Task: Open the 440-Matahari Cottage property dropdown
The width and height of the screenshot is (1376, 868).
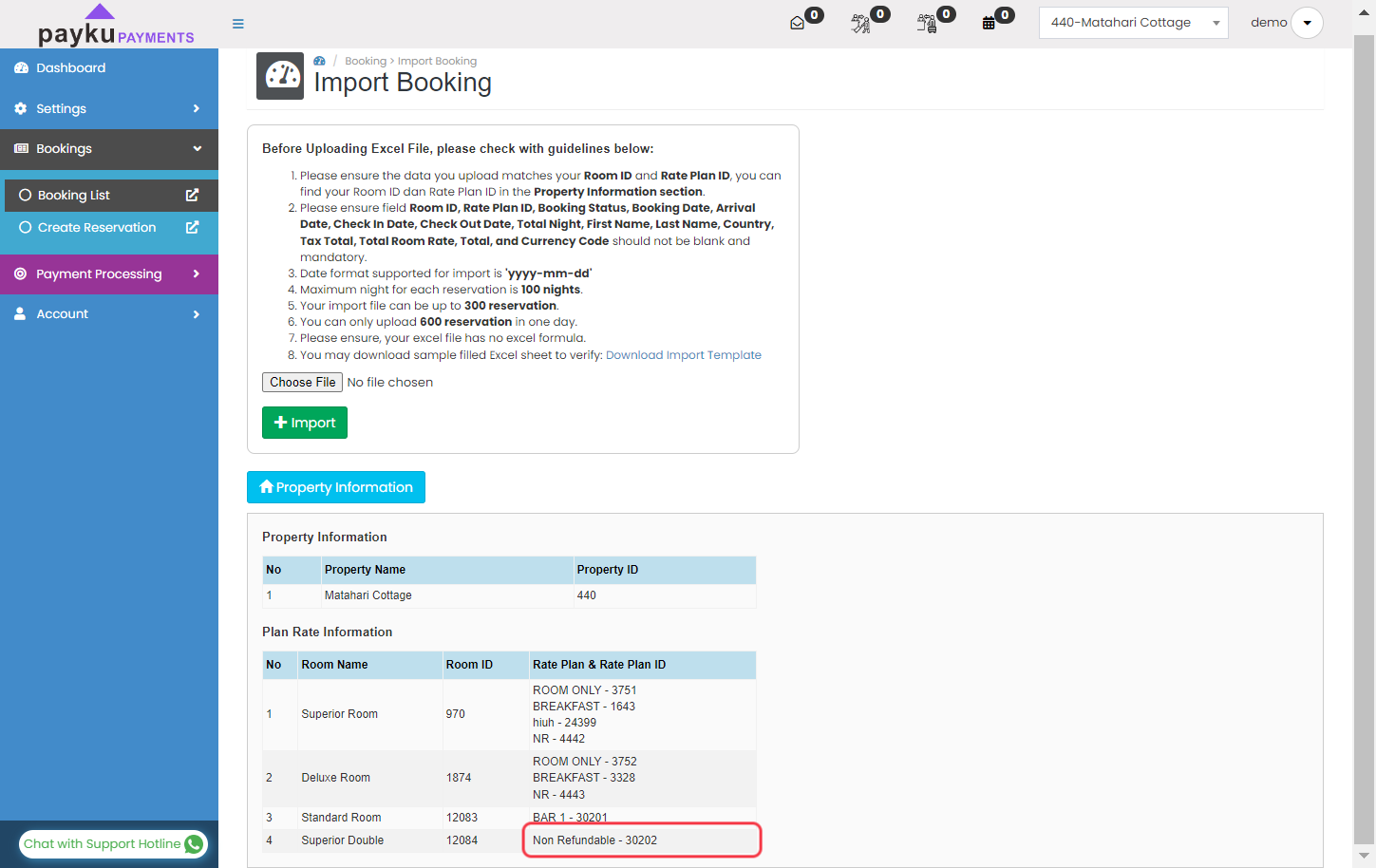Action: coord(1134,23)
